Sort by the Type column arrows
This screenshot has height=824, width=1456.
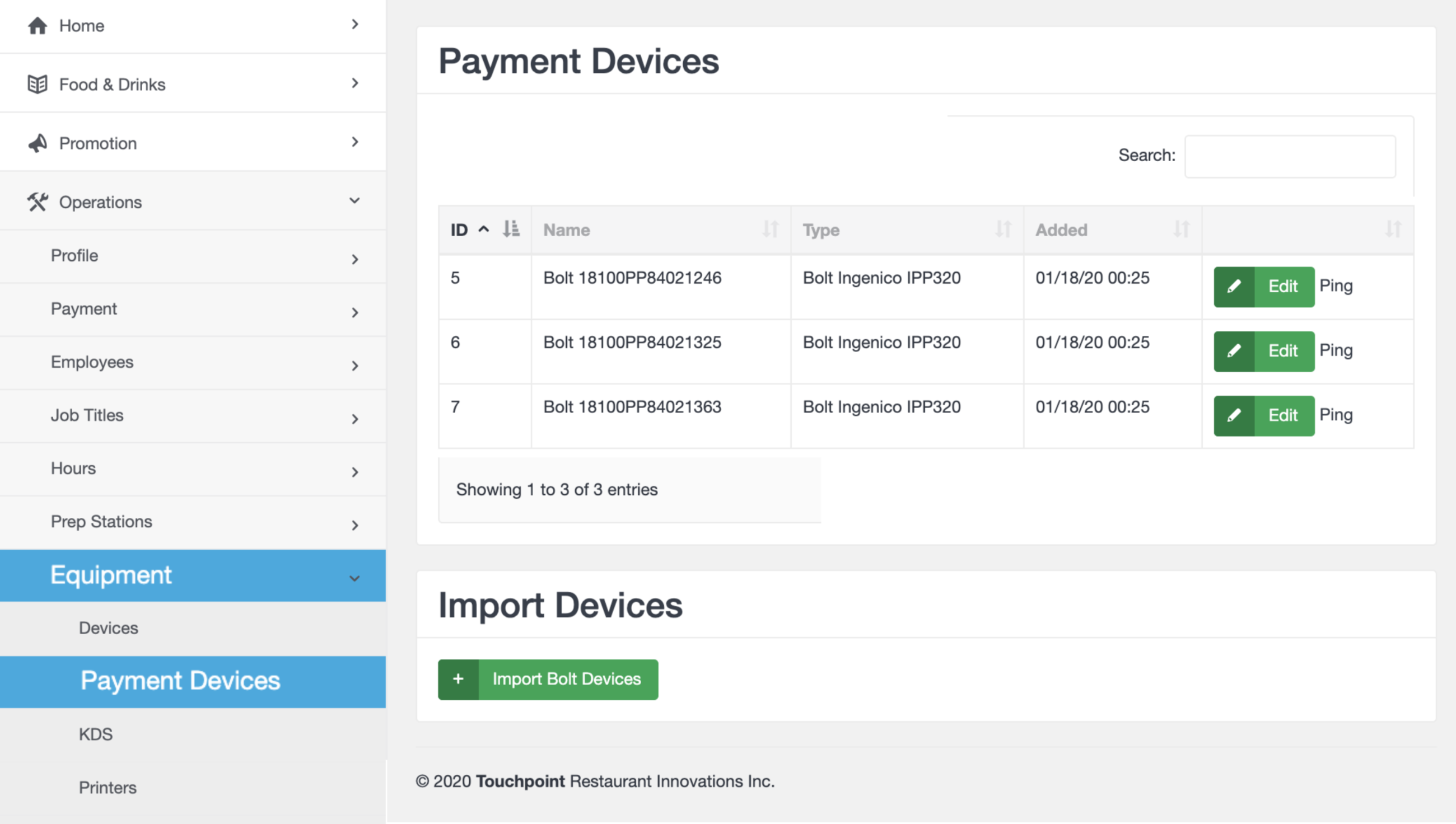pos(1003,229)
